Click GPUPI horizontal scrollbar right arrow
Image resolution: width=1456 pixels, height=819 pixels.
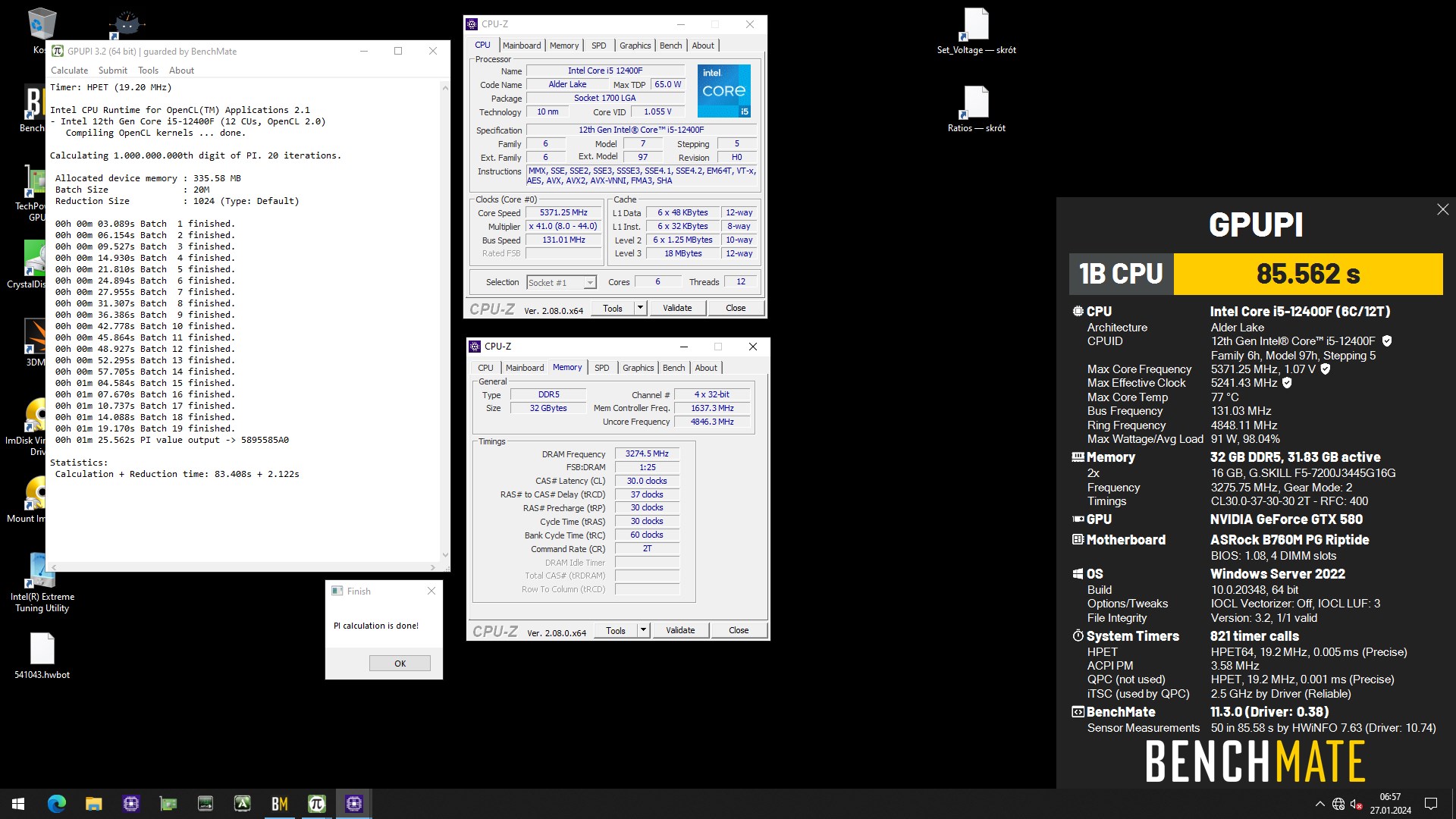pos(433,566)
